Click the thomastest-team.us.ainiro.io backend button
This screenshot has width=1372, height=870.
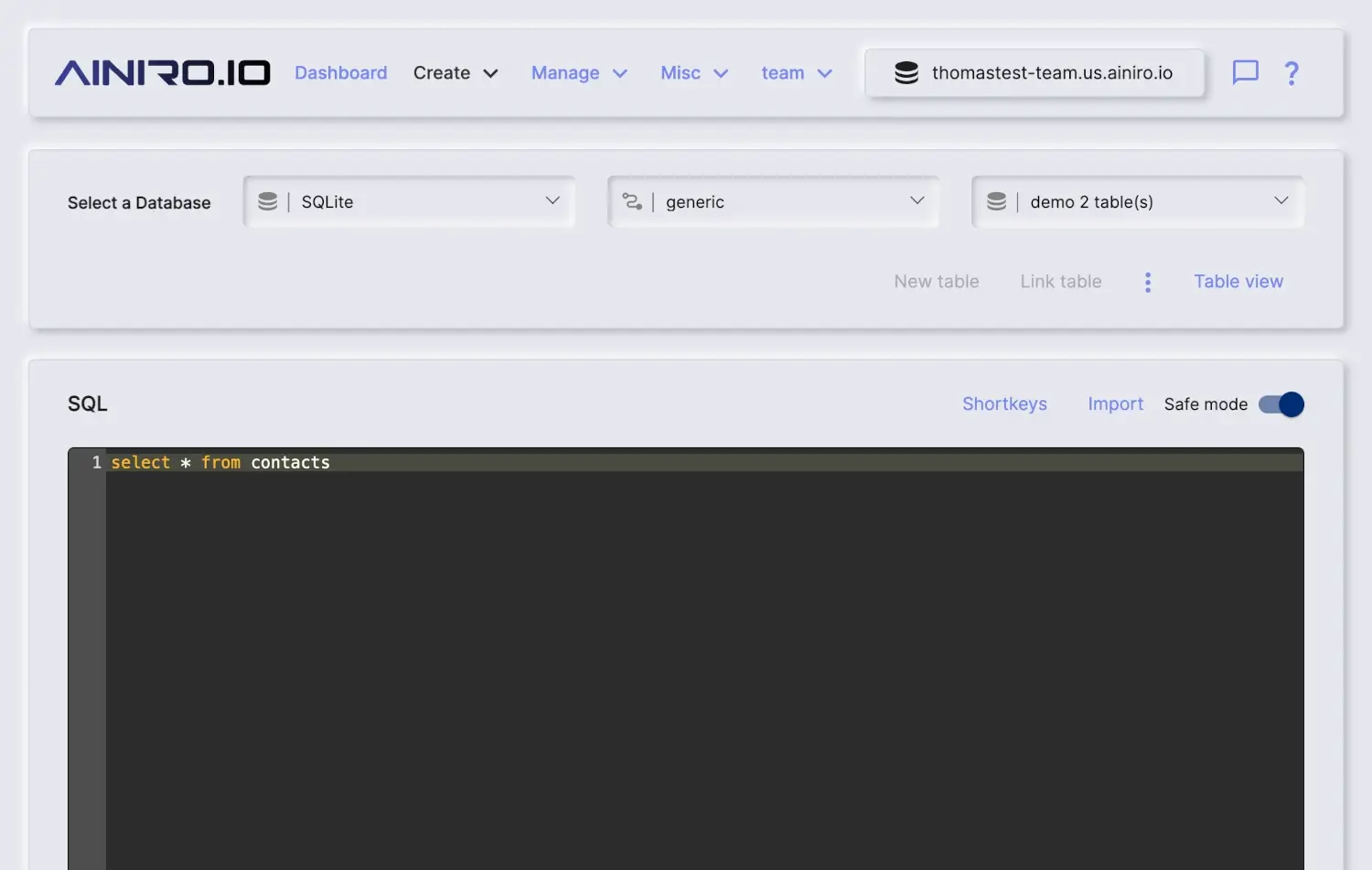click(1034, 72)
